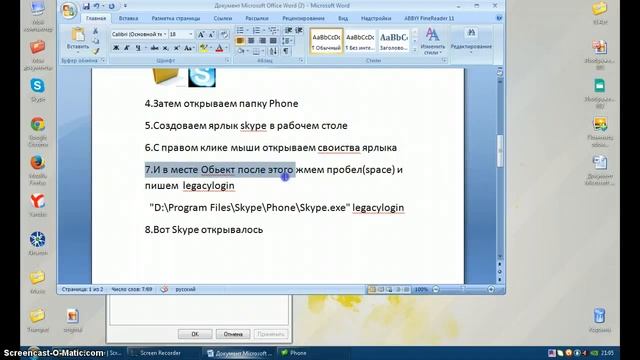640x360 pixels.
Task: Click the zoom slider in status bar
Action: tap(463, 289)
